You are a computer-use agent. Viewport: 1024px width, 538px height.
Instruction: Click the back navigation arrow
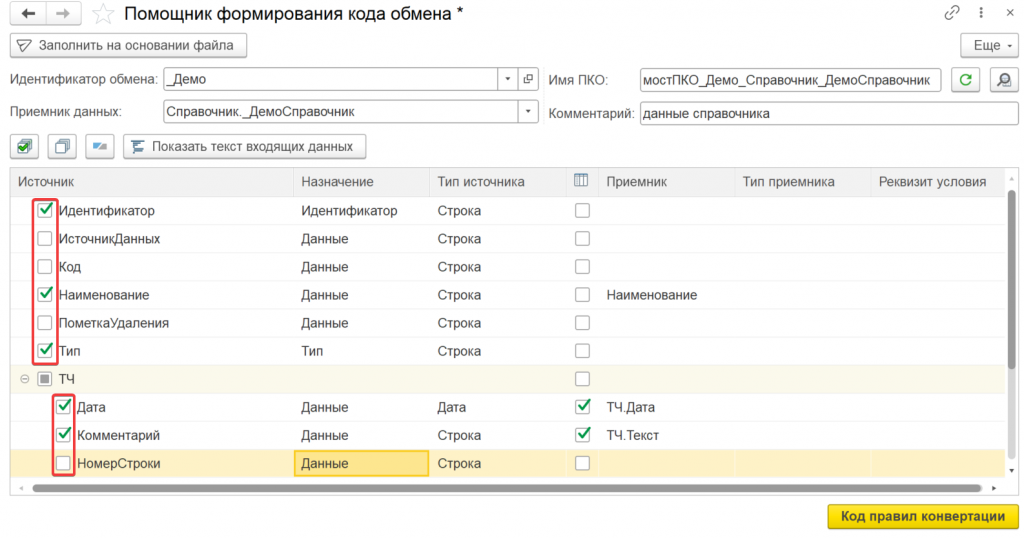(28, 14)
